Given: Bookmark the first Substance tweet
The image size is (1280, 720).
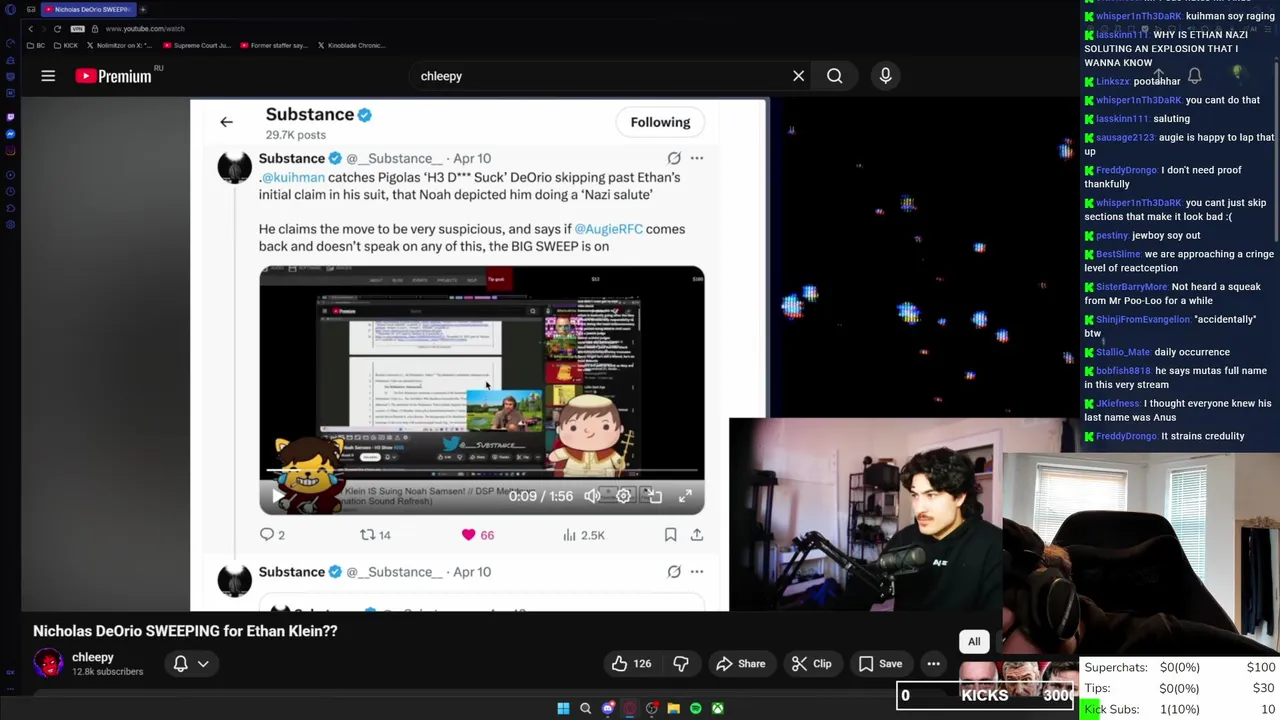Looking at the screenshot, I should coord(670,535).
